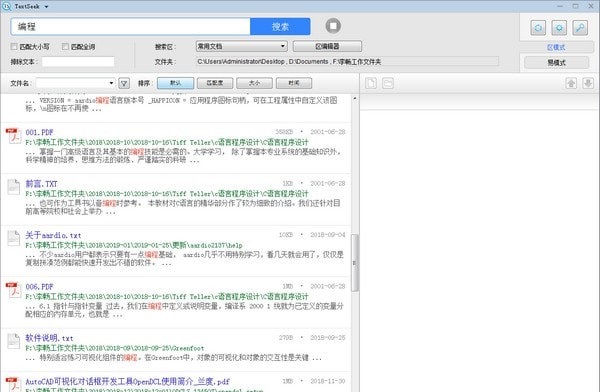Click the blue 搜索 button
Screen dimensions: 600x392
[x=280, y=26]
